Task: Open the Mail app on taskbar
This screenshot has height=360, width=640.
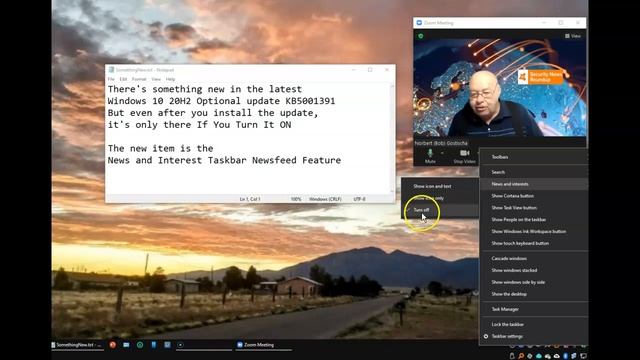Action: coord(126,345)
